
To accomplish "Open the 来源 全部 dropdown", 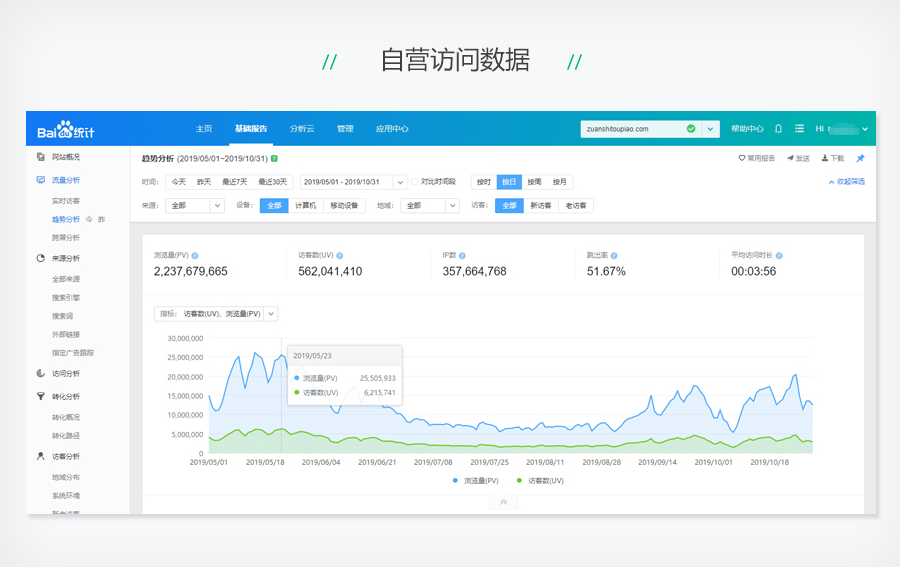I will pyautogui.click(x=195, y=205).
